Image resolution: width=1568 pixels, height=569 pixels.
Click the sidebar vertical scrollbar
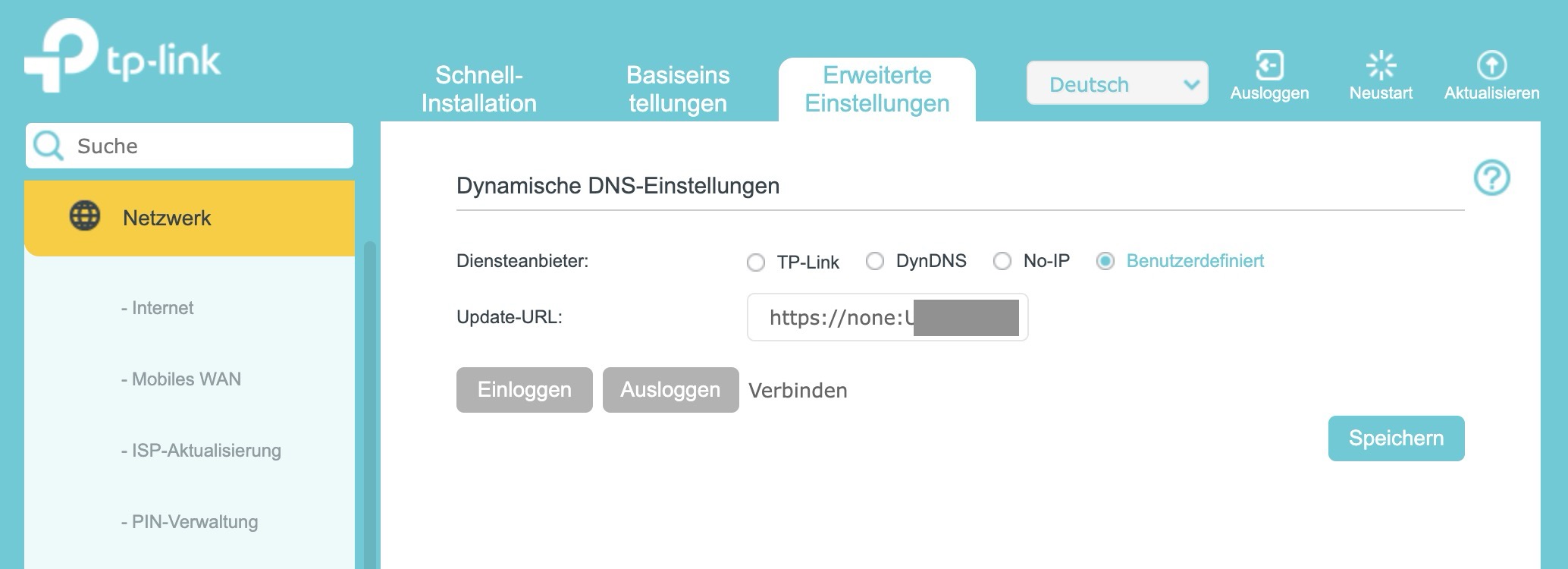tap(369, 402)
